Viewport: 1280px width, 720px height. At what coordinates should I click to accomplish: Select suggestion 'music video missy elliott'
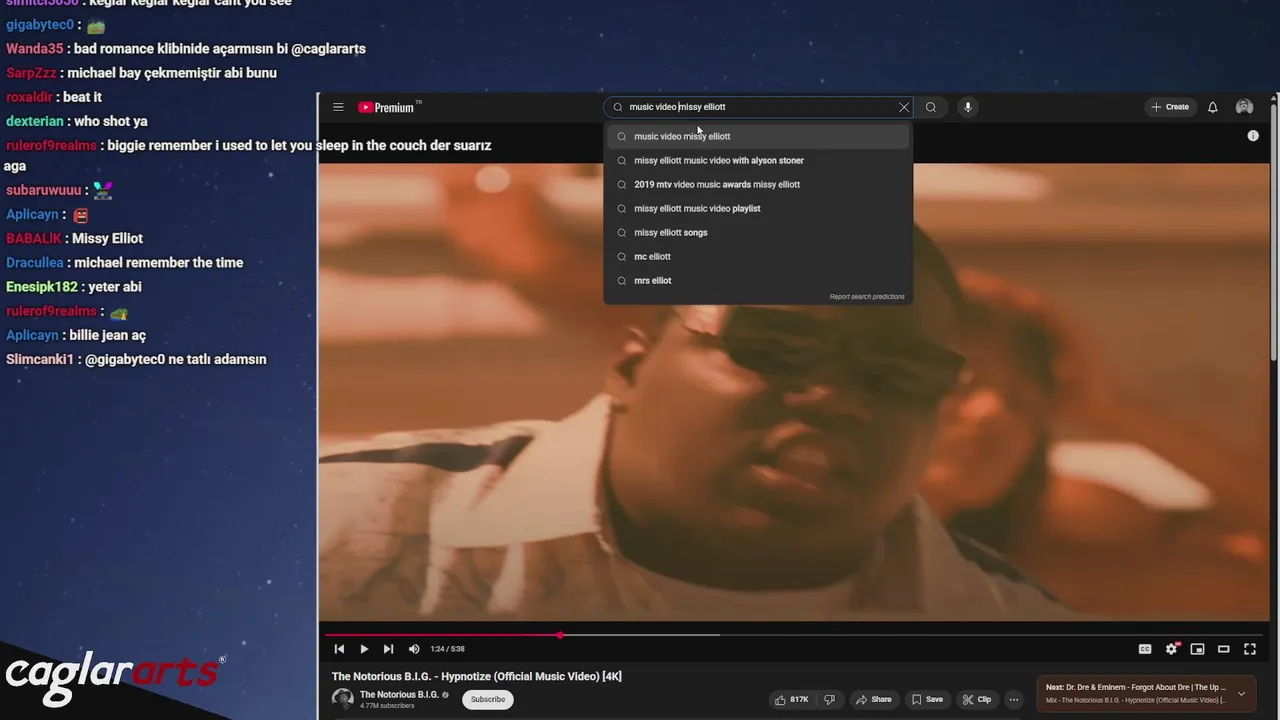coord(758,136)
